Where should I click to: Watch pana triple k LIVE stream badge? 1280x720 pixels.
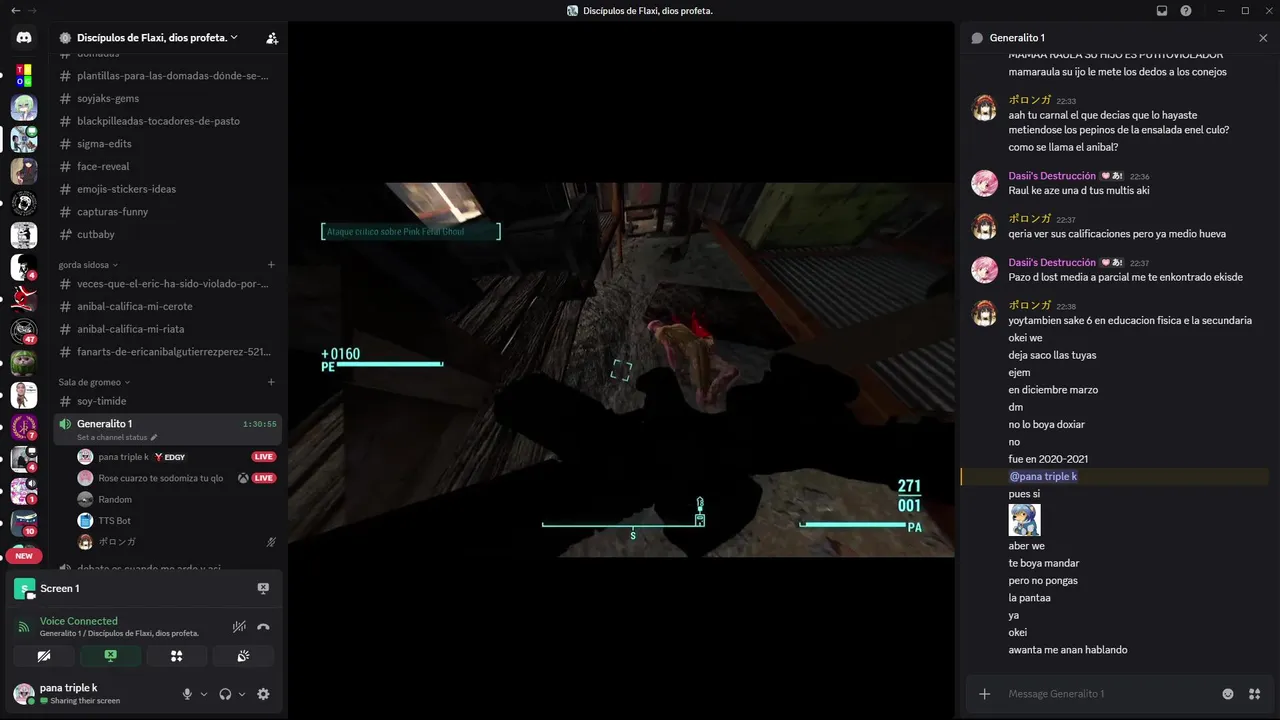point(264,457)
